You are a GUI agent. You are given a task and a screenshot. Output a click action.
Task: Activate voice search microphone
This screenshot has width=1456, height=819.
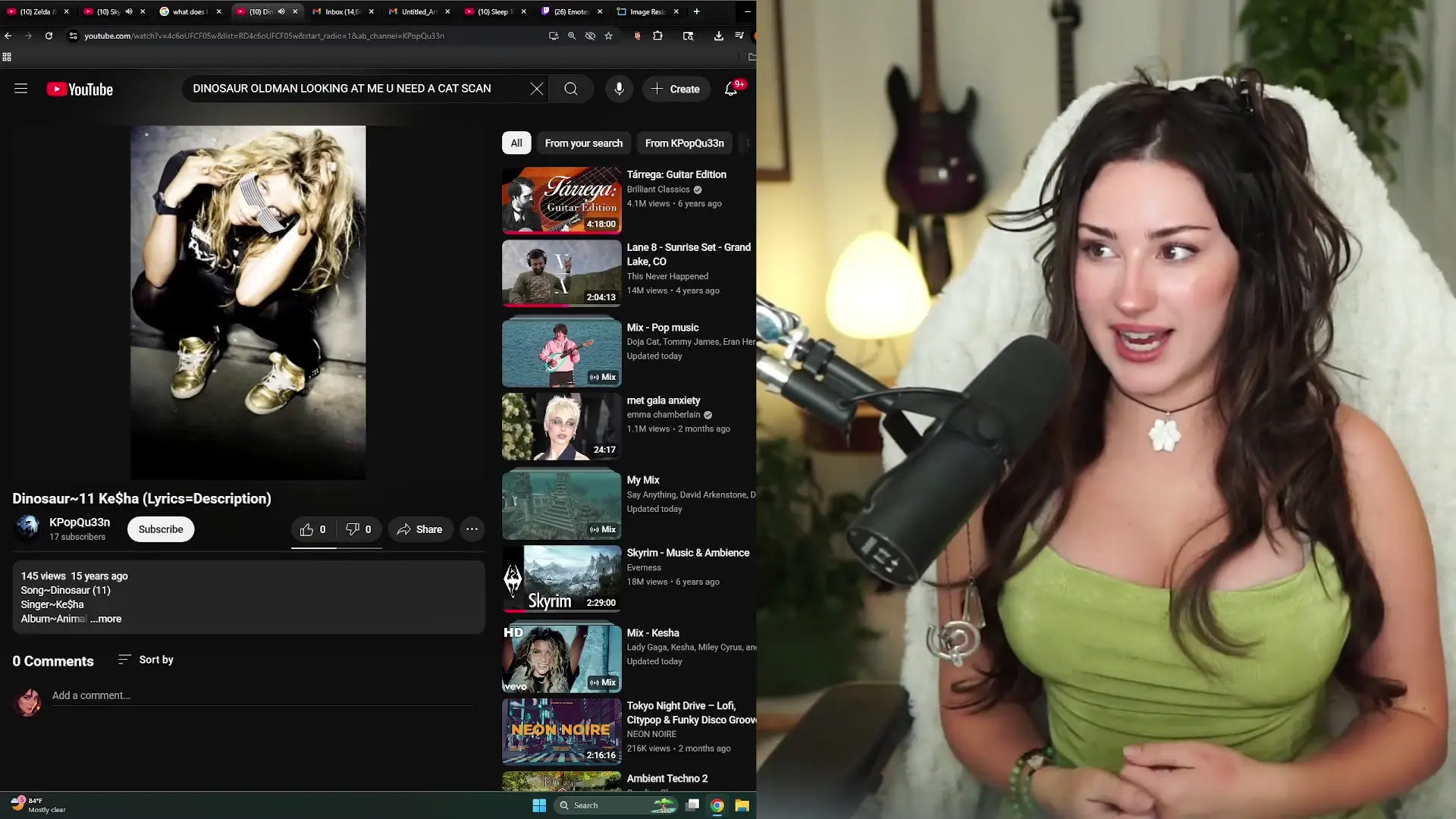click(x=619, y=89)
